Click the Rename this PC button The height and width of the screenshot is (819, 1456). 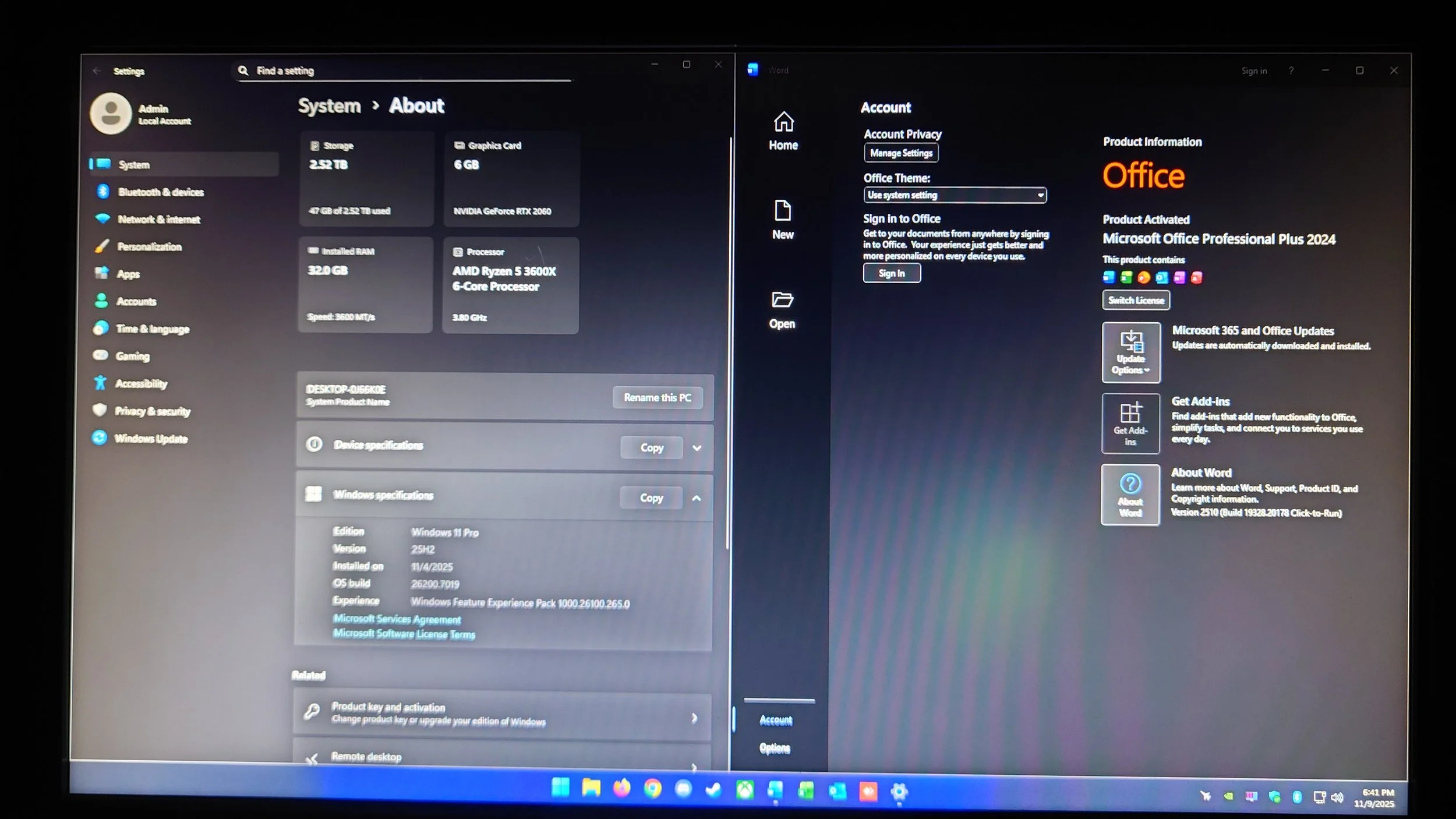657,397
